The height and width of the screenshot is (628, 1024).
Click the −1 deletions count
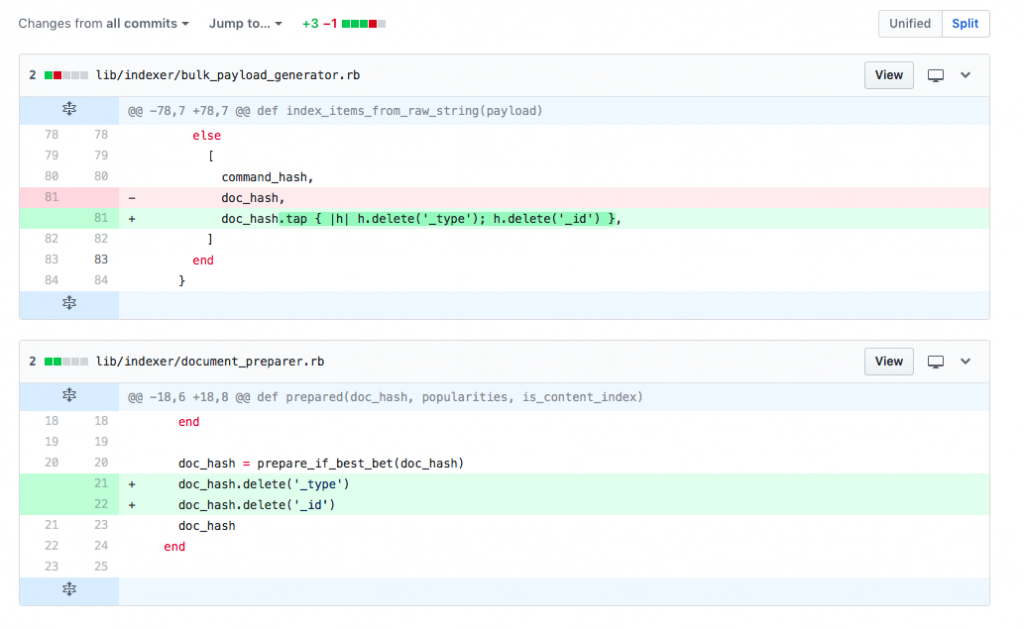tap(330, 24)
